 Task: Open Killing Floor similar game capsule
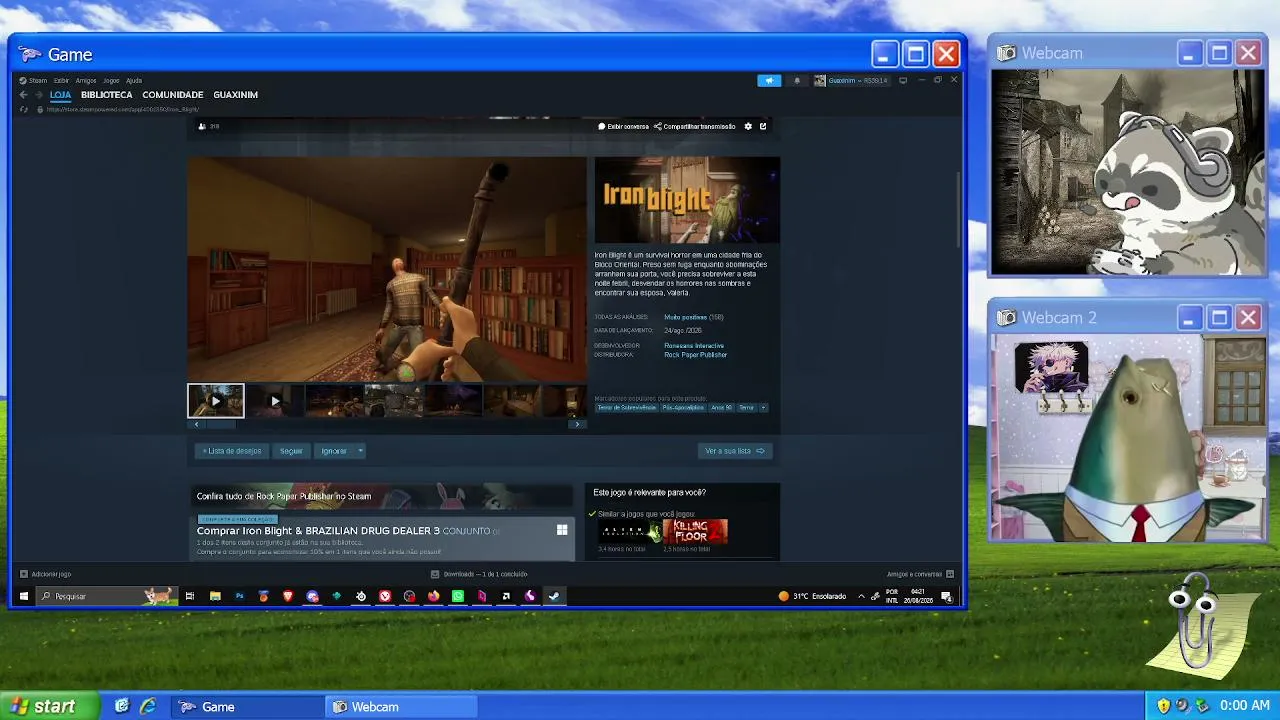click(695, 531)
